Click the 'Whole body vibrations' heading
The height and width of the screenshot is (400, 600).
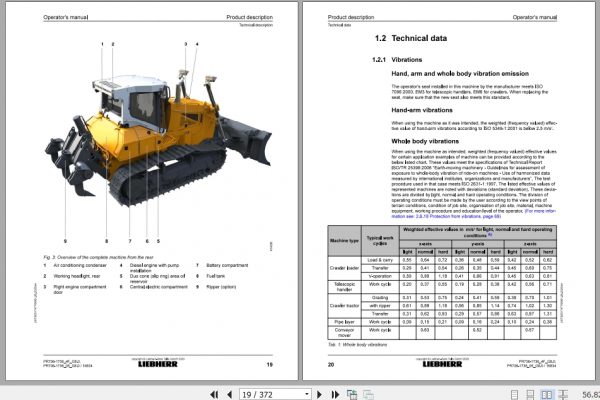point(425,141)
